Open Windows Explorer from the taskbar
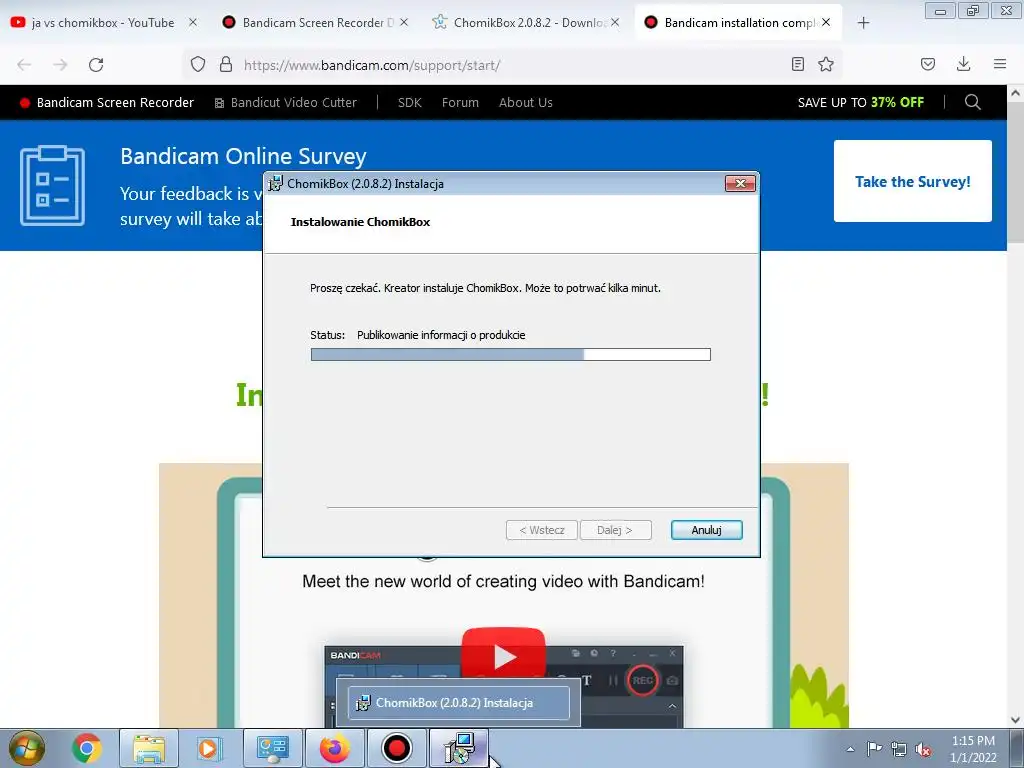The height and width of the screenshot is (768, 1024). point(149,748)
